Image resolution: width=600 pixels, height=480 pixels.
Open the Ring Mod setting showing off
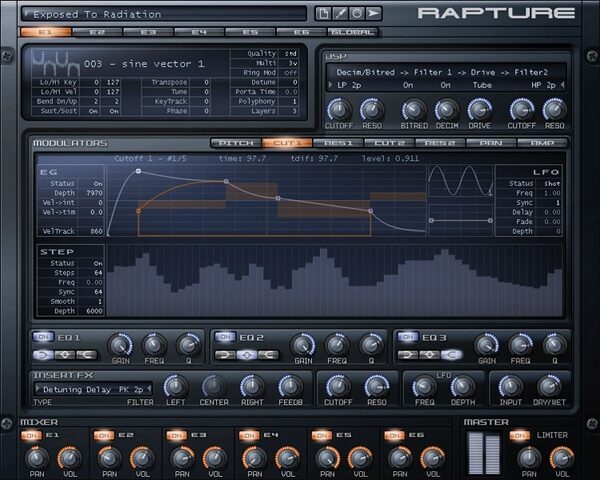click(290, 73)
